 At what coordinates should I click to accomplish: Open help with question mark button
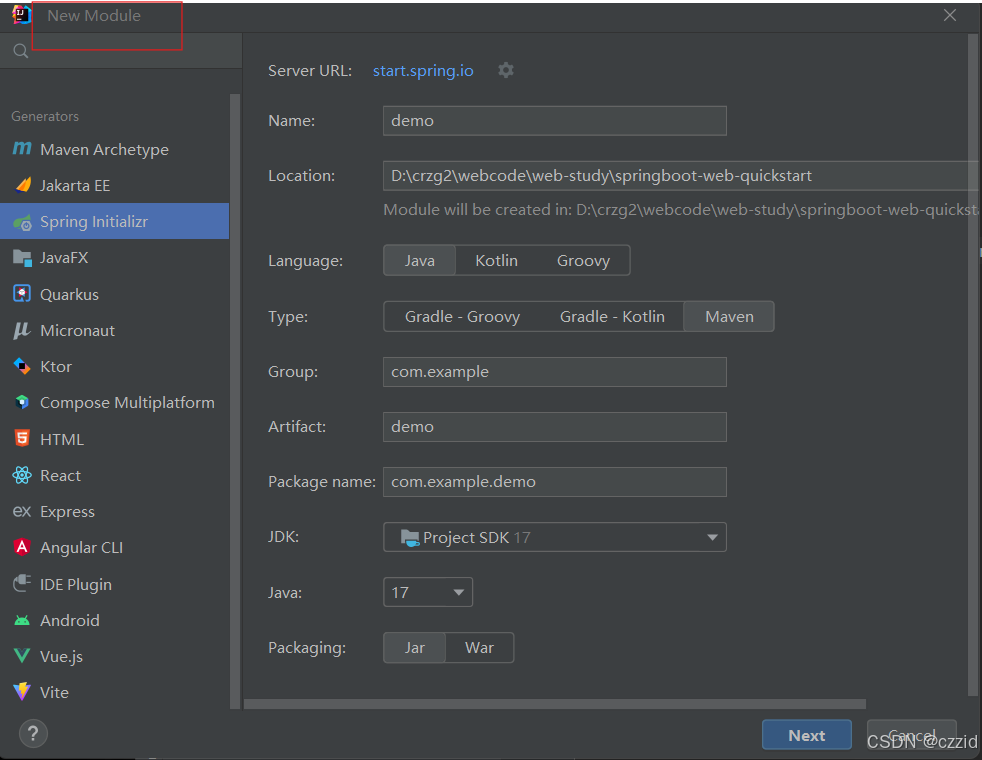pyautogui.click(x=33, y=734)
